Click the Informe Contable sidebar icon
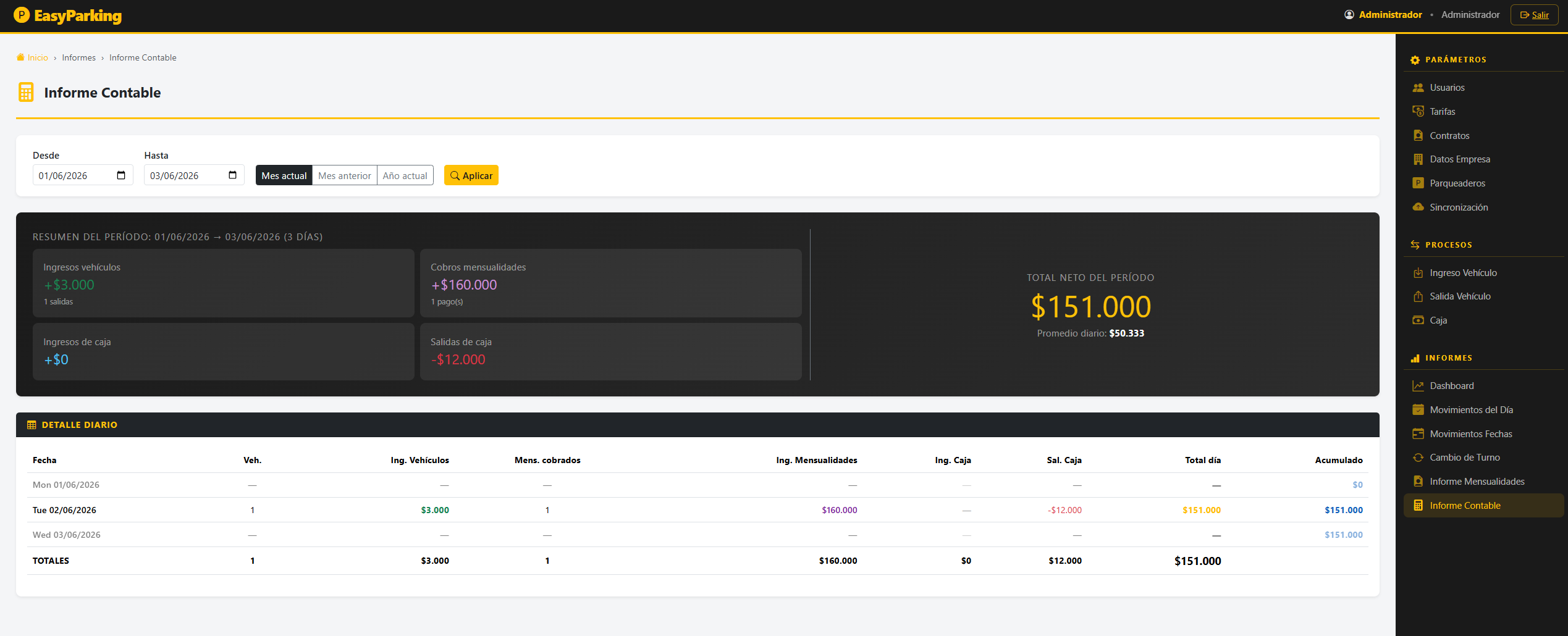Viewport: 1568px width, 636px height. click(x=1418, y=506)
